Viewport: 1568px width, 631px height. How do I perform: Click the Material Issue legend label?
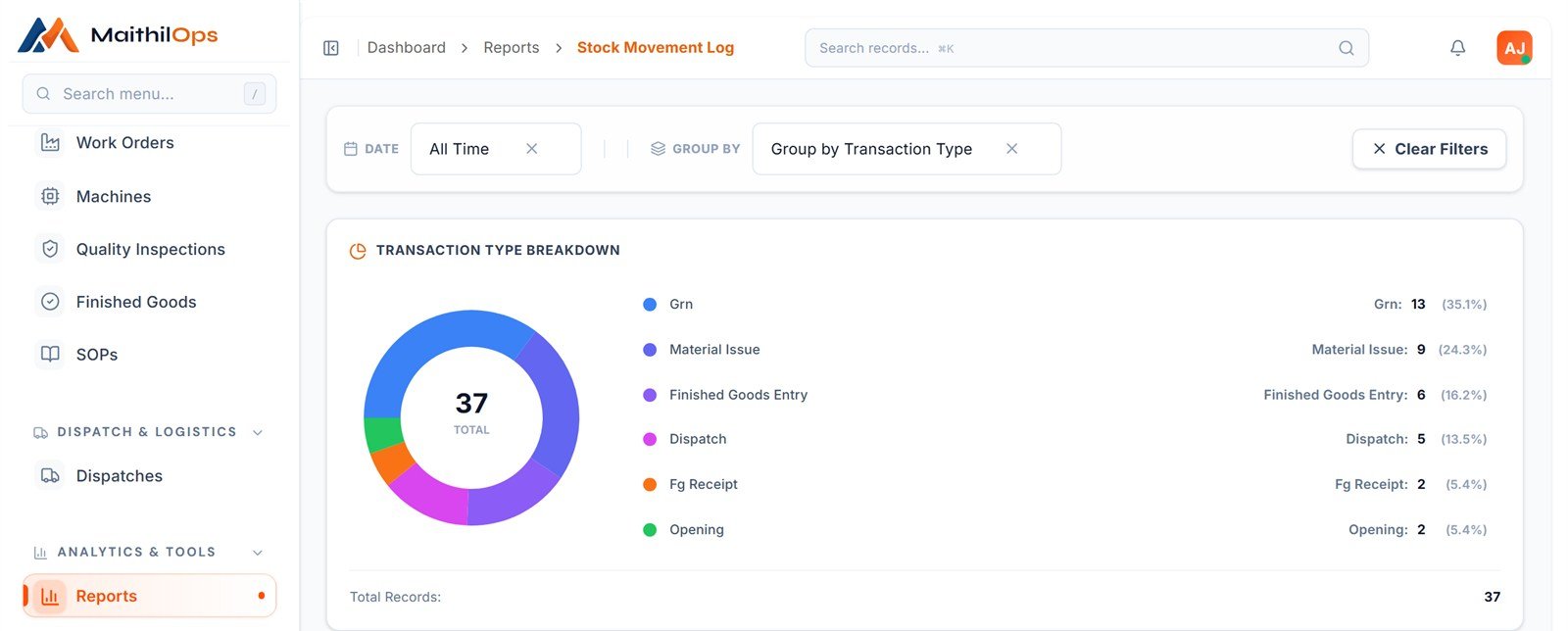click(714, 350)
